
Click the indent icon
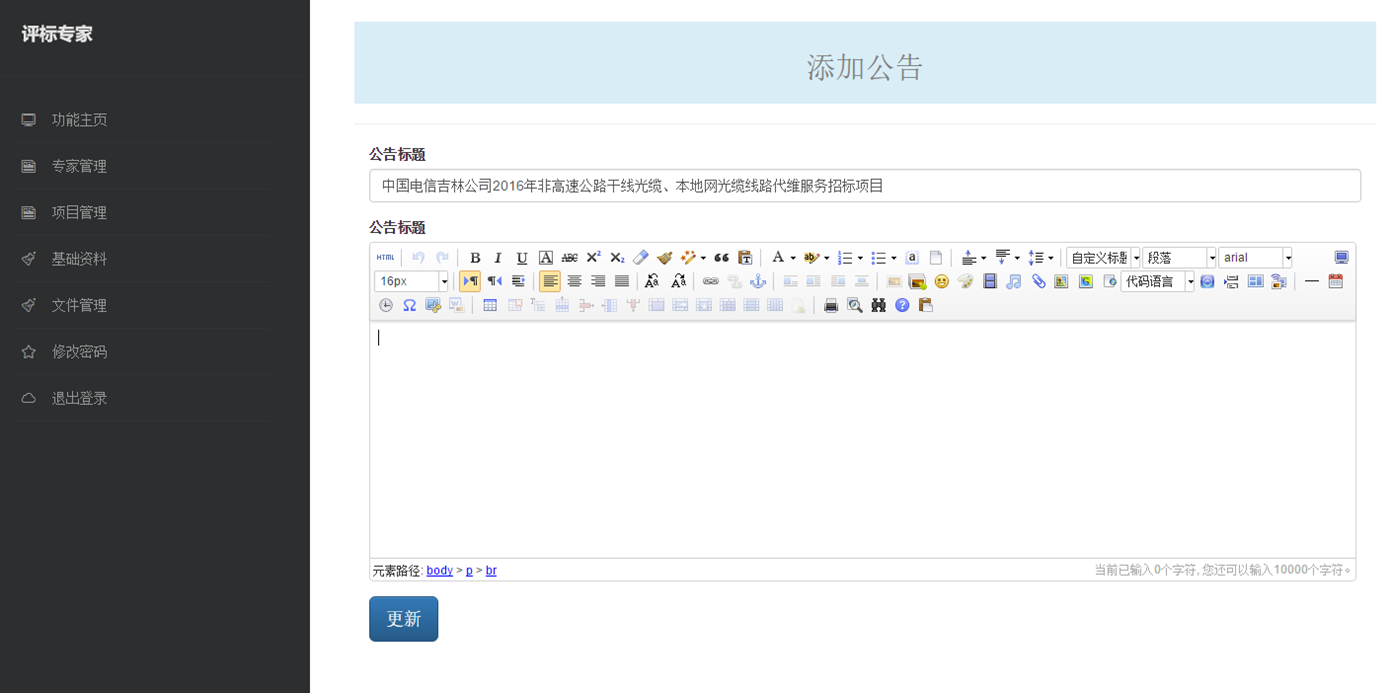click(518, 281)
